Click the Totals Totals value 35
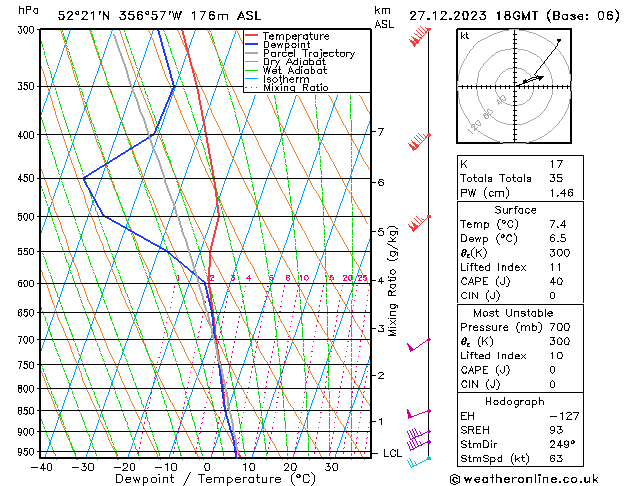The height and width of the screenshot is (486, 629). tap(556, 178)
